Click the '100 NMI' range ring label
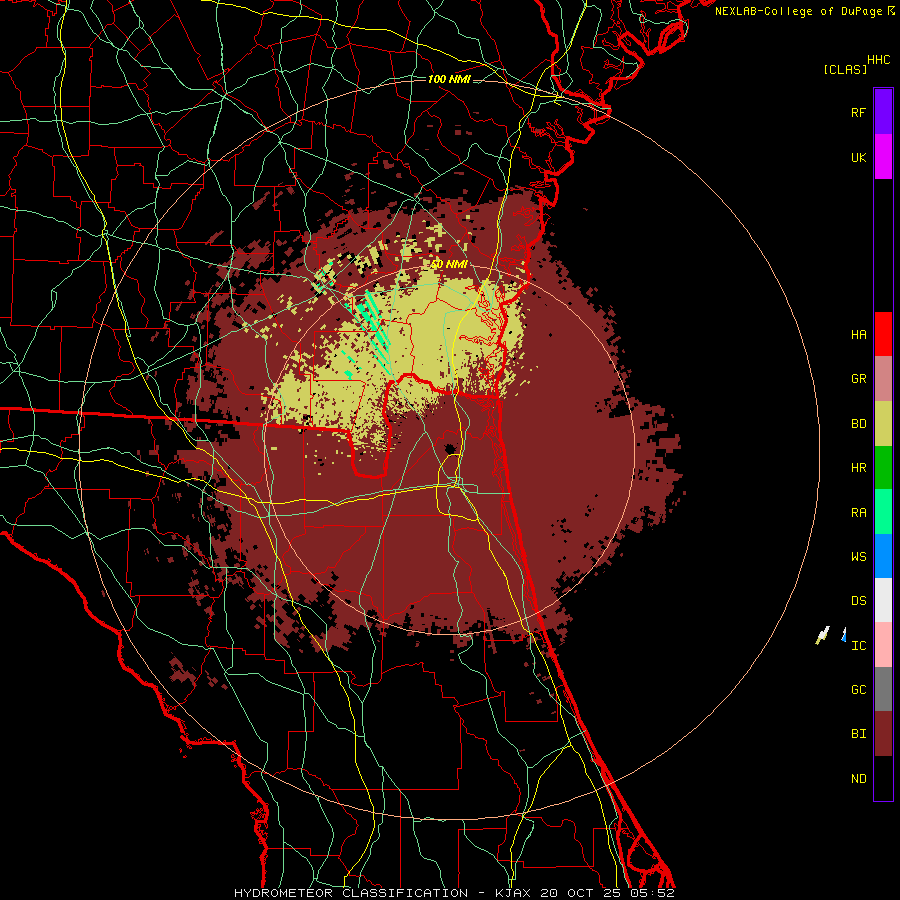The height and width of the screenshot is (900, 900). click(449, 79)
